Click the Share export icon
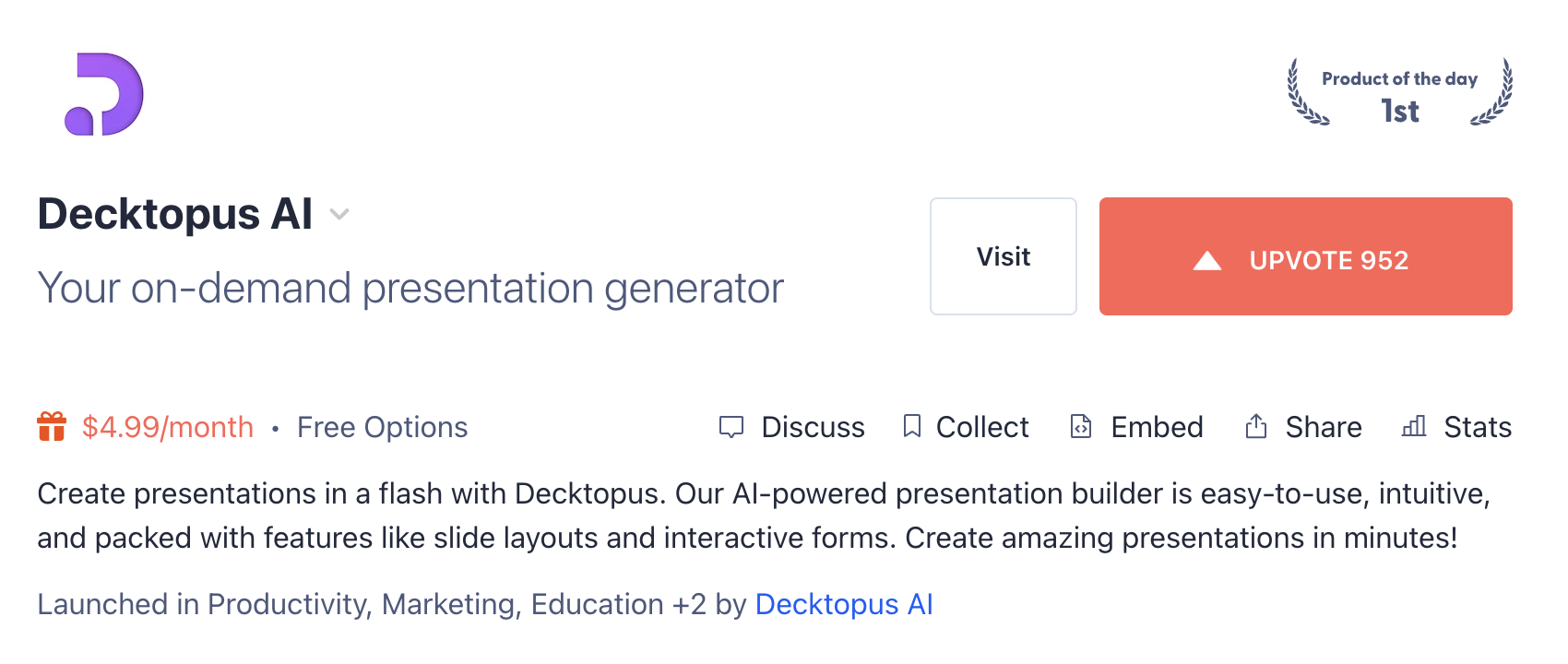 [1255, 426]
